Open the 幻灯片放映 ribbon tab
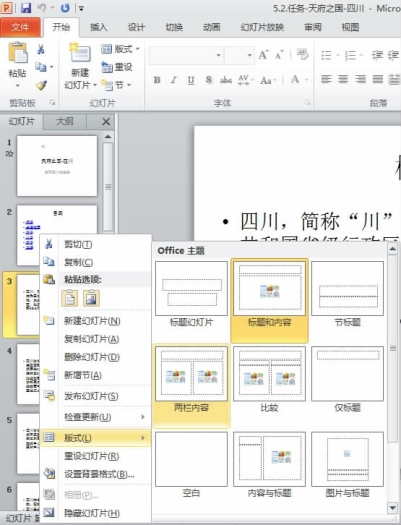Screen dimensions: 401x525 pos(262,27)
